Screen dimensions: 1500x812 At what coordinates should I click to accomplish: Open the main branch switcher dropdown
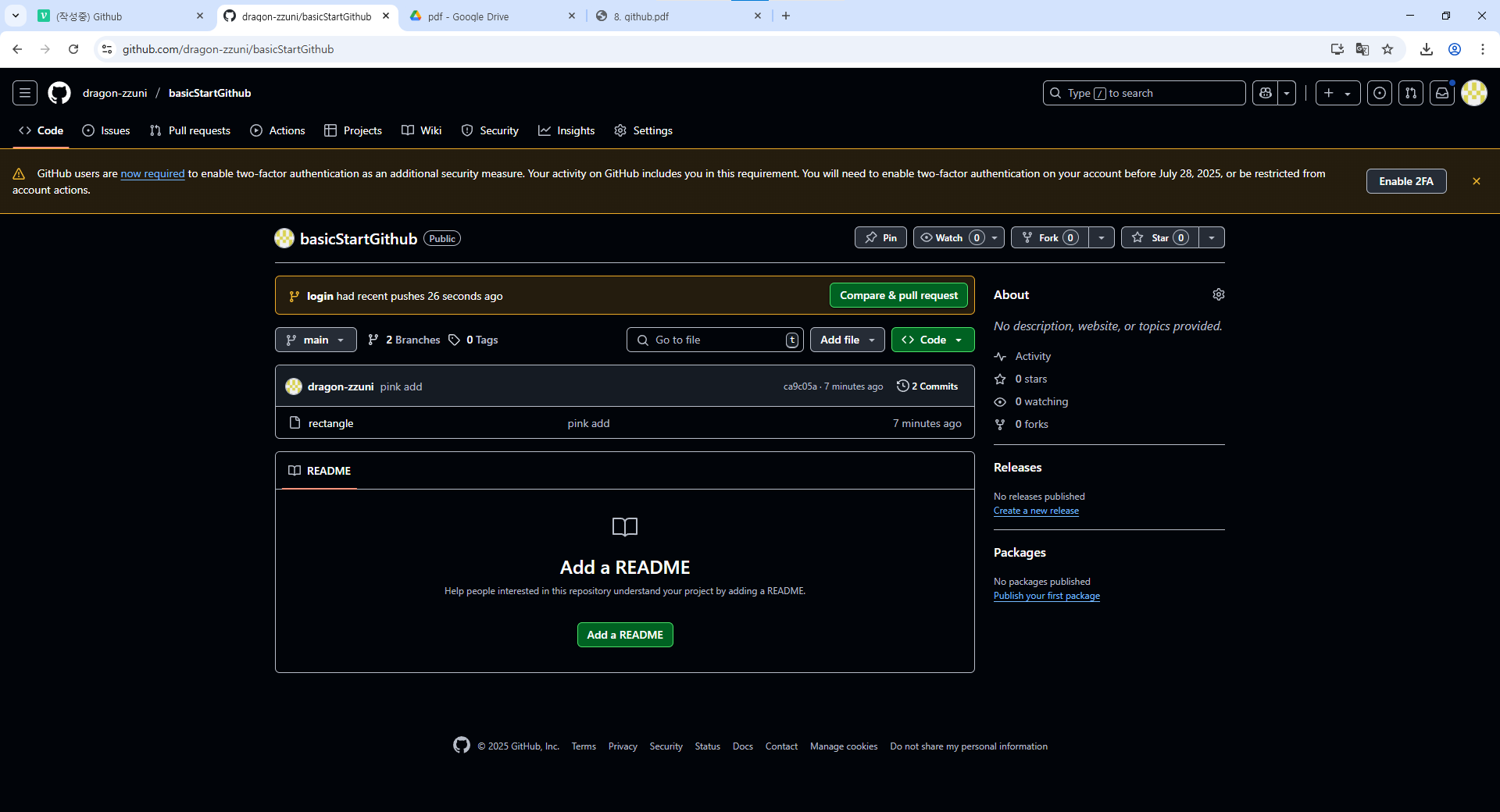(x=316, y=340)
